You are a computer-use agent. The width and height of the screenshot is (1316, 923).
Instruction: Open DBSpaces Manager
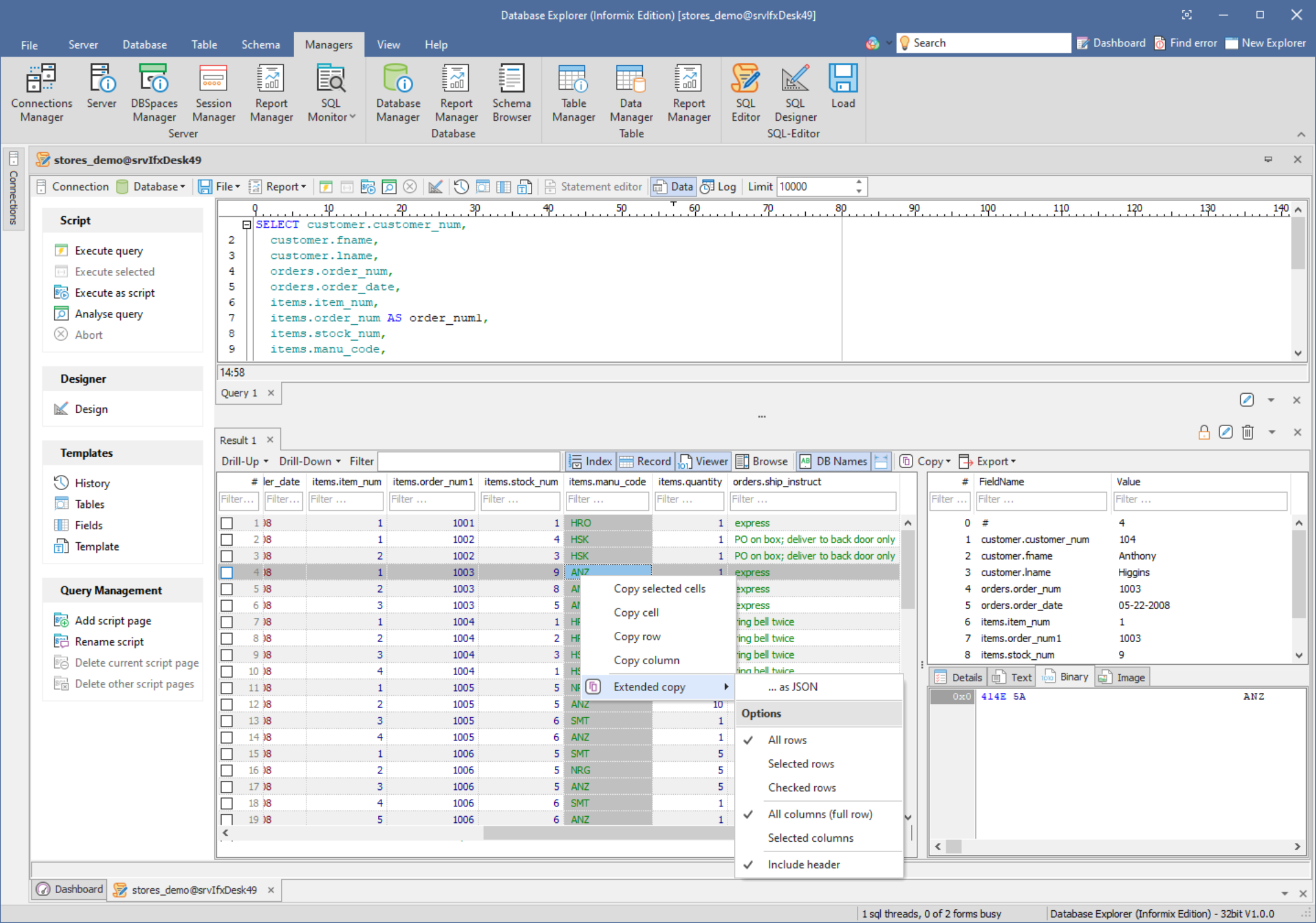pyautogui.click(x=154, y=93)
